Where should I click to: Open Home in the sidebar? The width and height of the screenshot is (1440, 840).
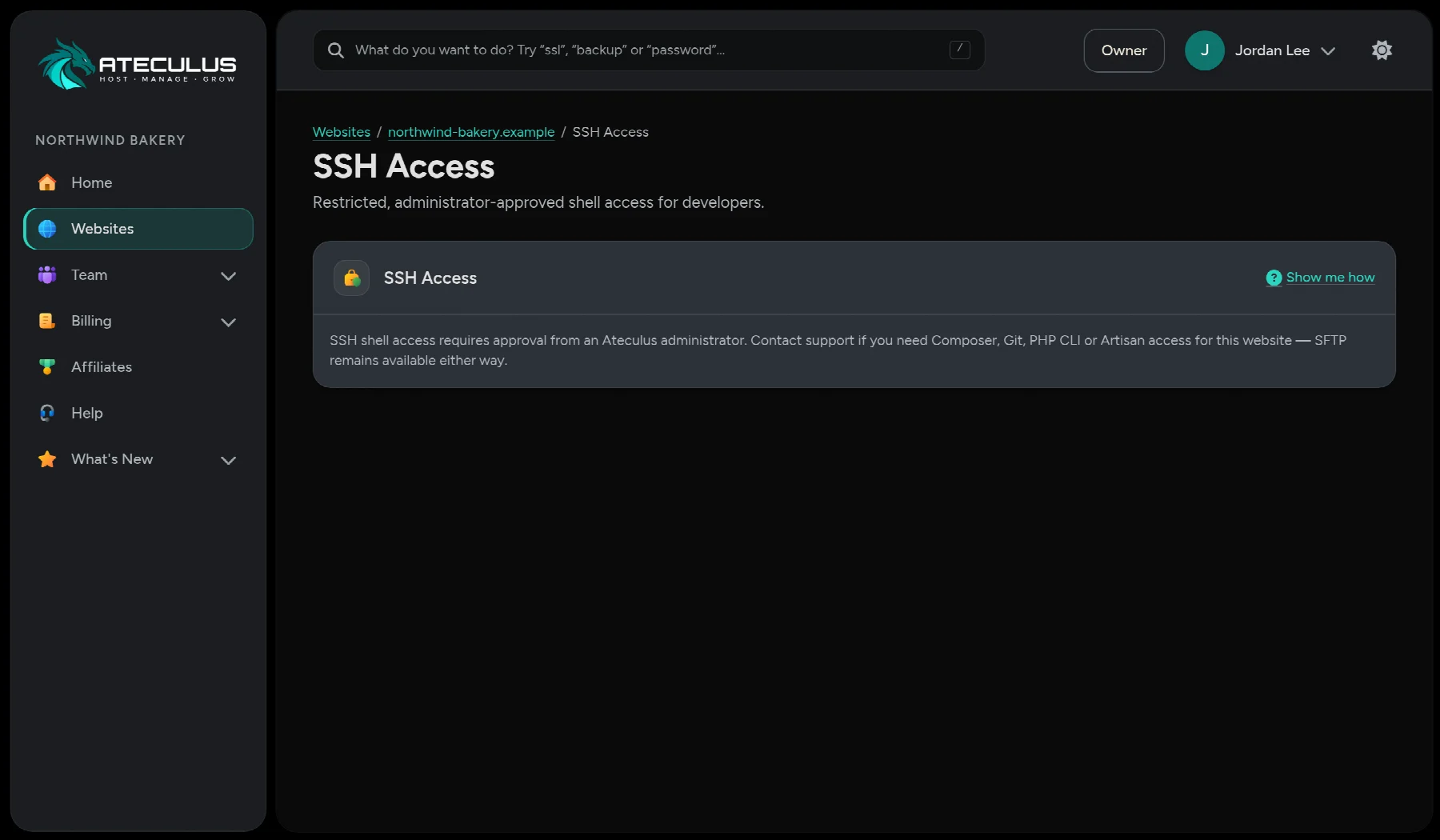(x=138, y=182)
